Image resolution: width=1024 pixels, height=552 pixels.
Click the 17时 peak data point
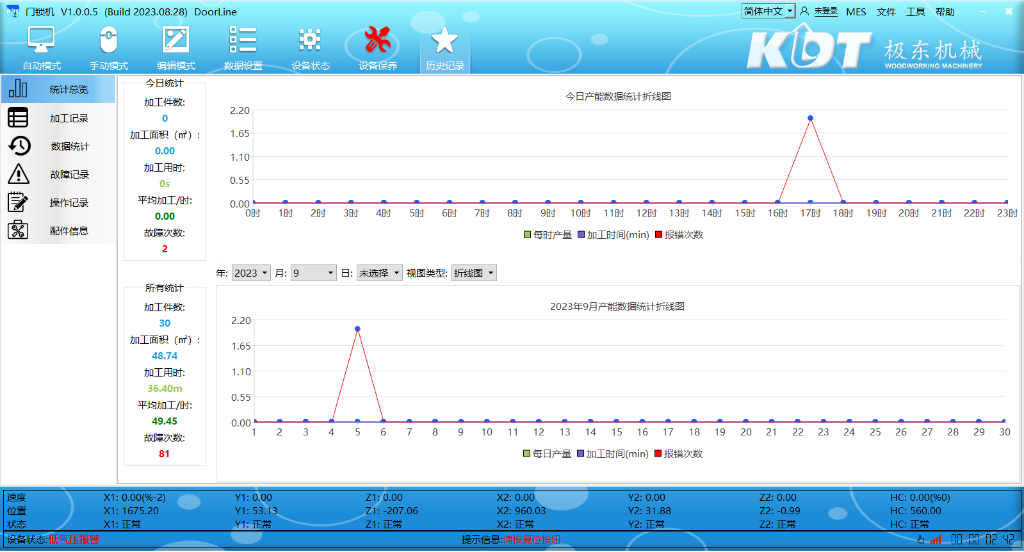tap(810, 118)
